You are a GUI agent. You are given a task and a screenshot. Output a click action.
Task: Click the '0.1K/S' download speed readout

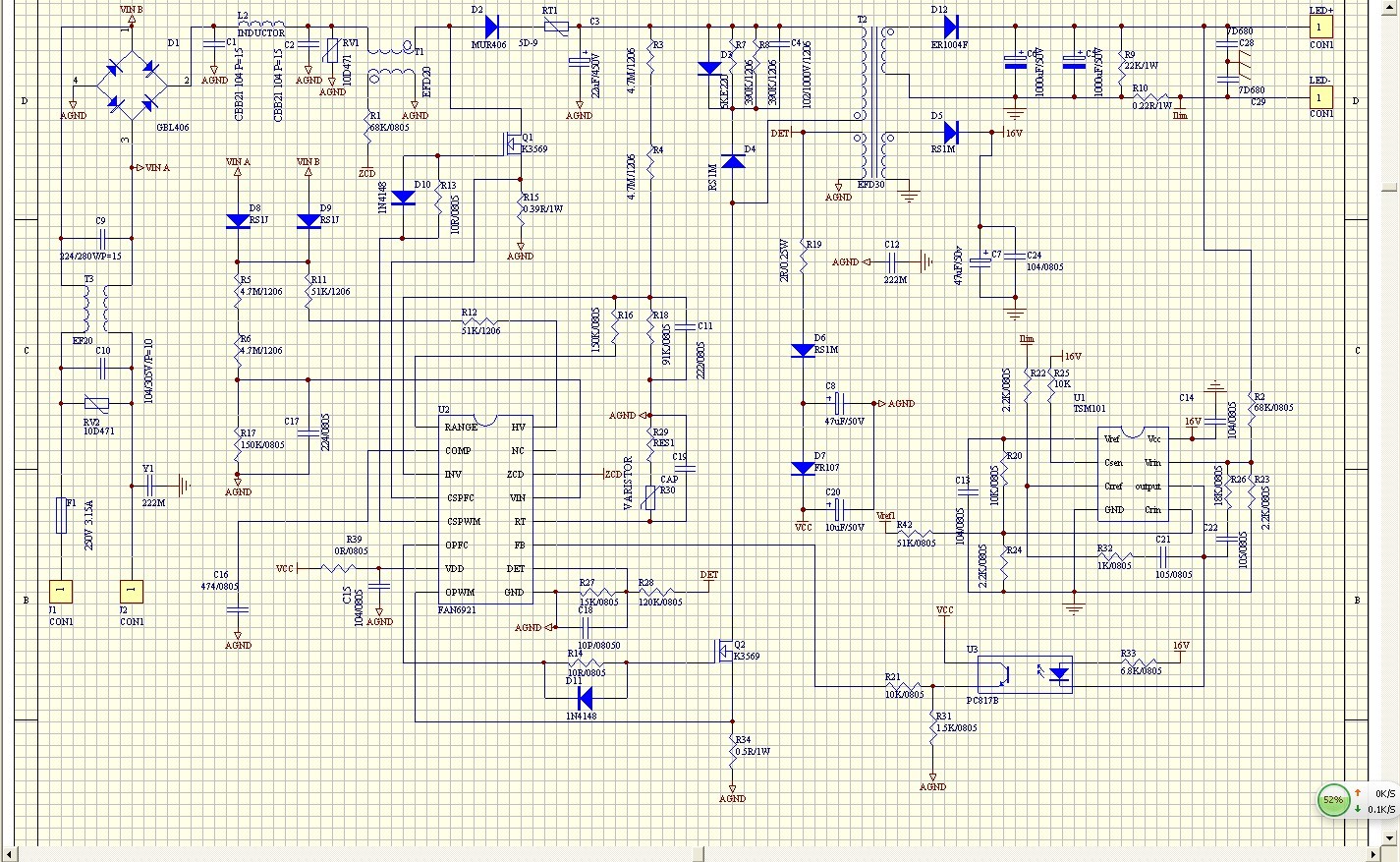(1380, 810)
